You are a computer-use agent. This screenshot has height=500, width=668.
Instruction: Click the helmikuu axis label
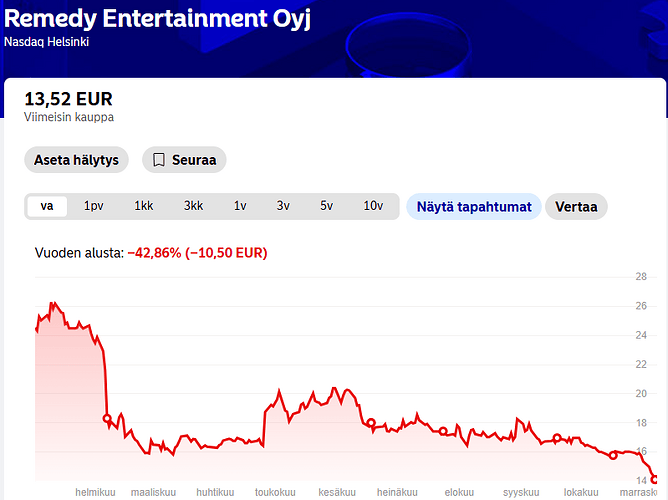(x=95, y=492)
